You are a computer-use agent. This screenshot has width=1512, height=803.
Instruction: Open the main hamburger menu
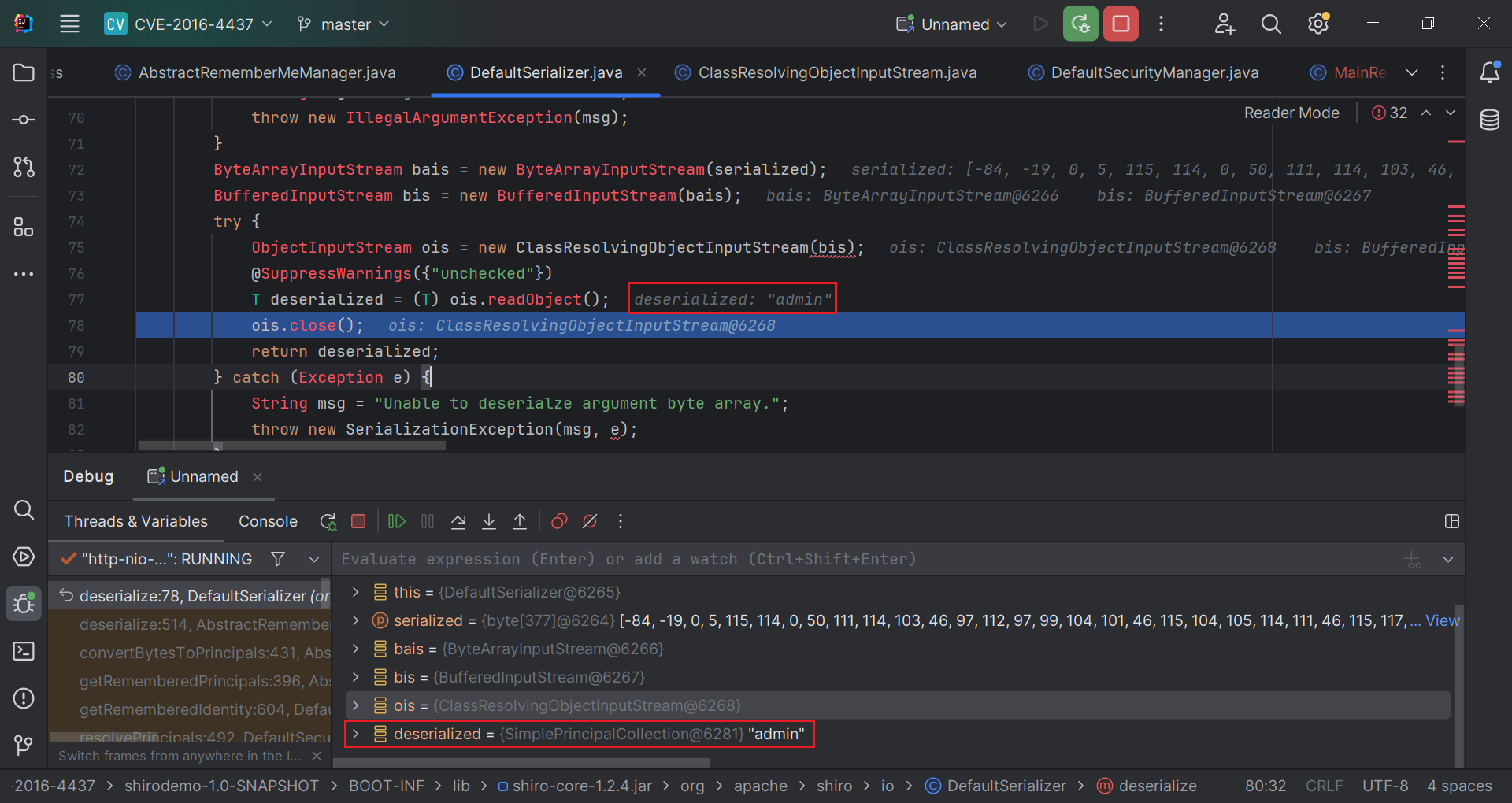(x=69, y=24)
